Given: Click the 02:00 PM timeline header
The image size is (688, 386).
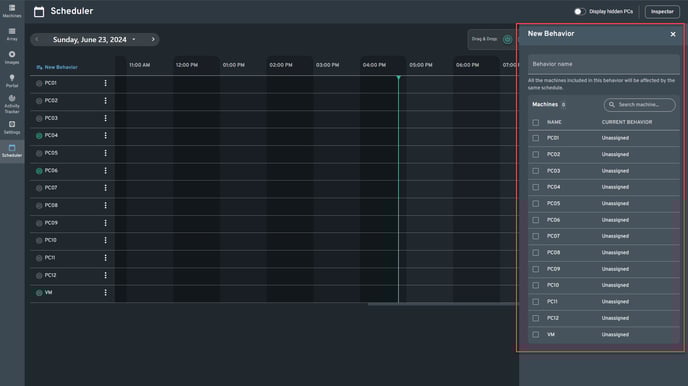Looking at the screenshot, I should coord(281,65).
